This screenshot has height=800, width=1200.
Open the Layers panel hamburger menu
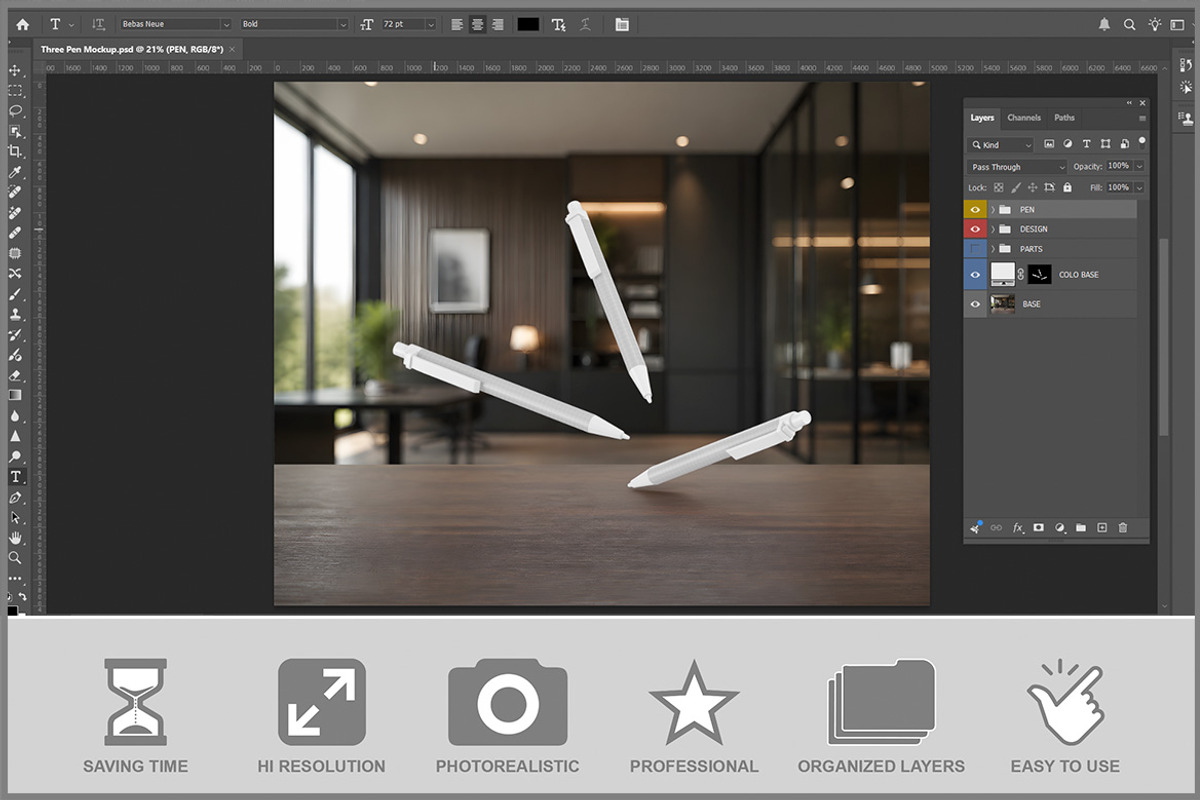coord(1142,118)
